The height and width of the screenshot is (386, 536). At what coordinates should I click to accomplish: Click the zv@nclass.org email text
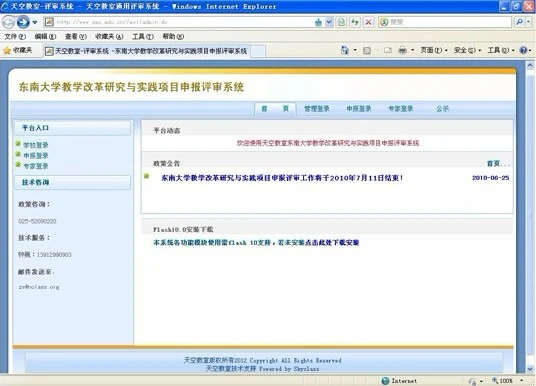click(39, 287)
